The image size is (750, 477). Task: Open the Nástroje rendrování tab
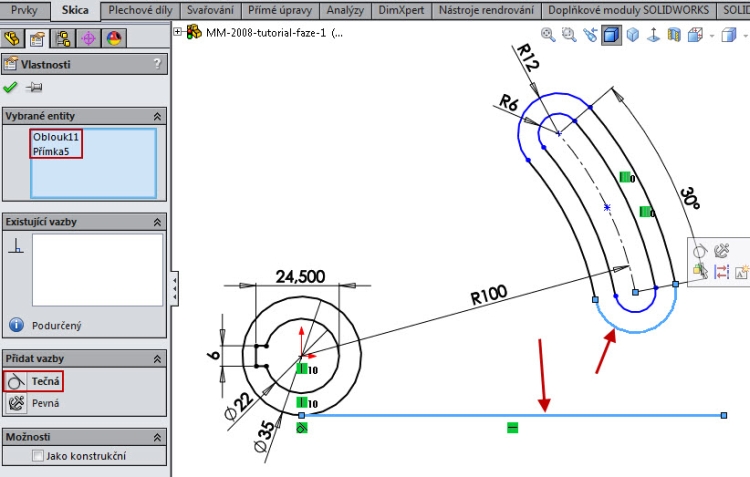click(x=486, y=10)
